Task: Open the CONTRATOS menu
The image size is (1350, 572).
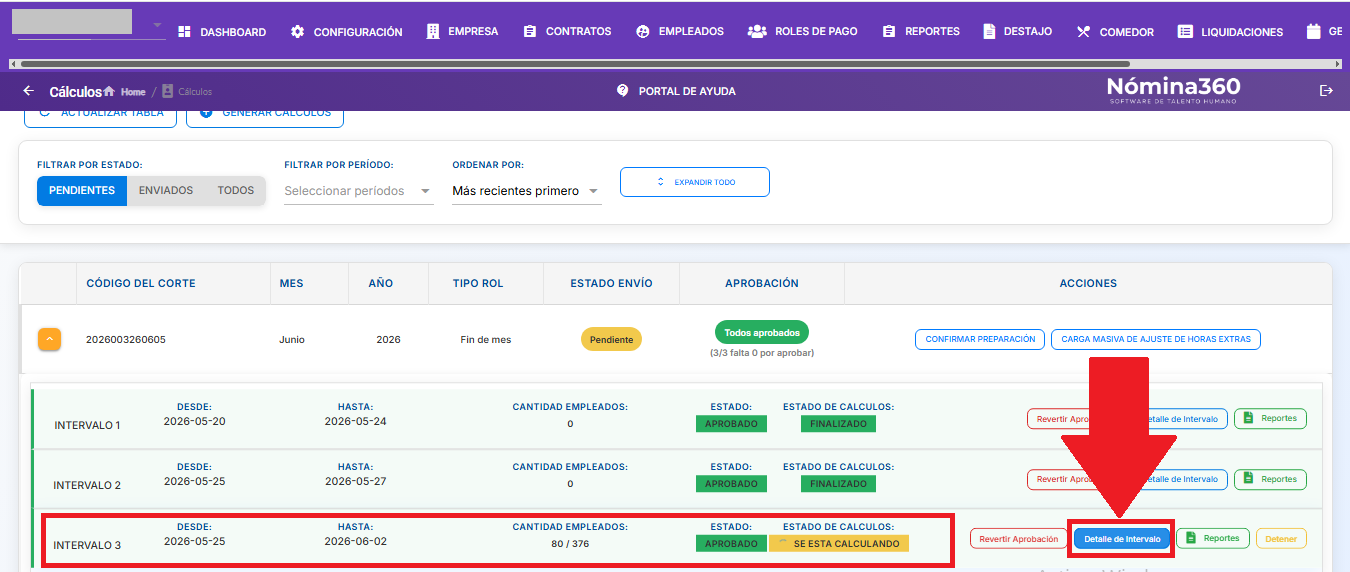Action: [x=567, y=32]
